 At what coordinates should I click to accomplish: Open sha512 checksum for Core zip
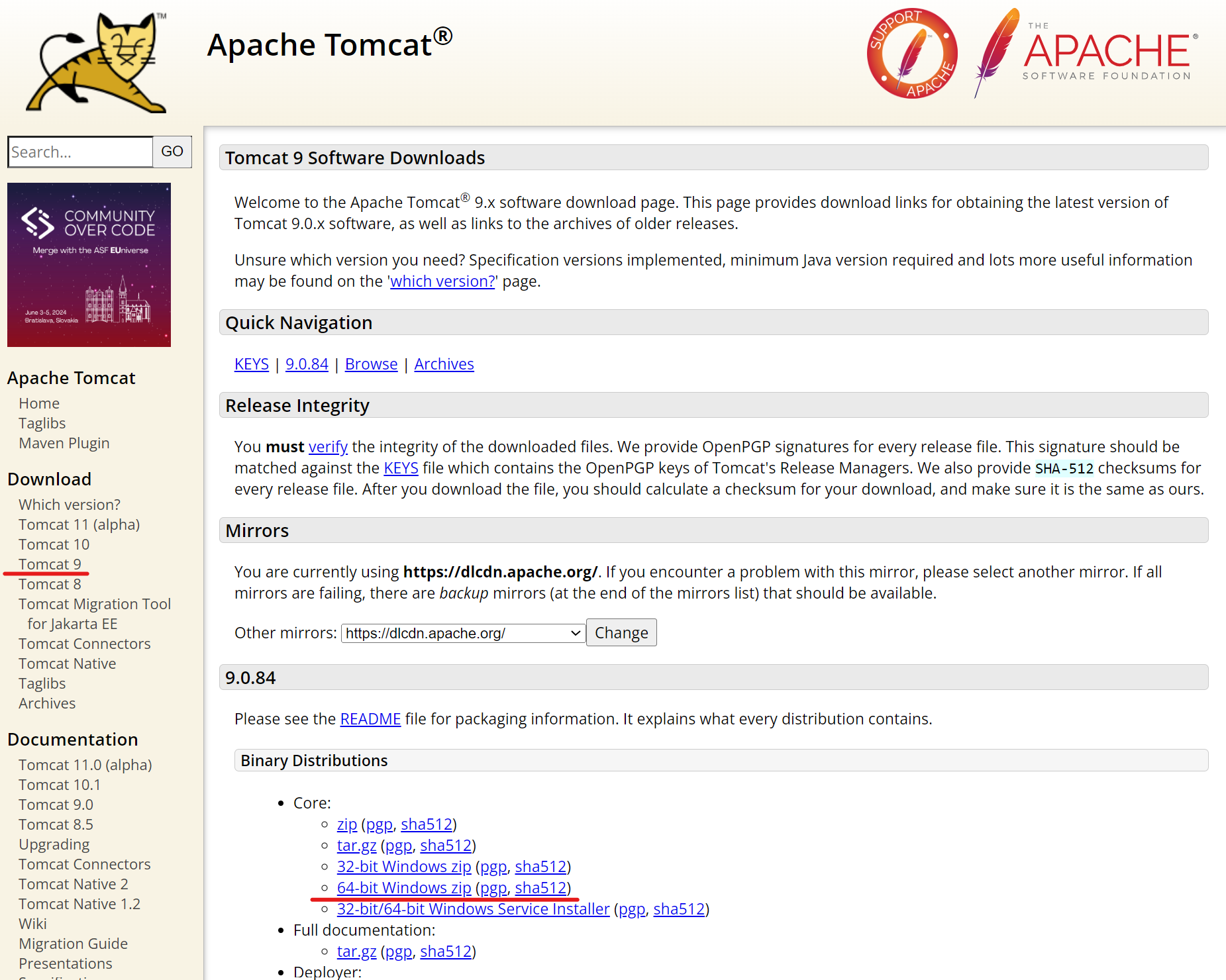[427, 824]
